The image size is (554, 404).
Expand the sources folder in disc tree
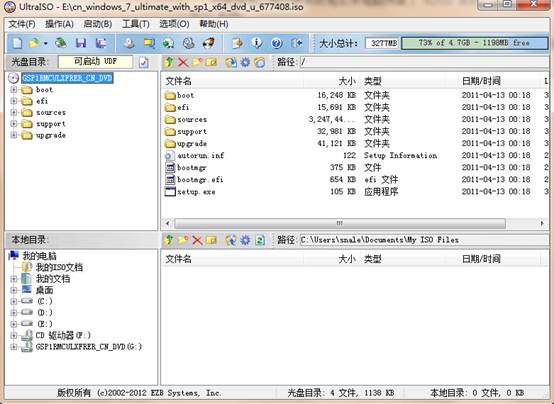(x=14, y=112)
